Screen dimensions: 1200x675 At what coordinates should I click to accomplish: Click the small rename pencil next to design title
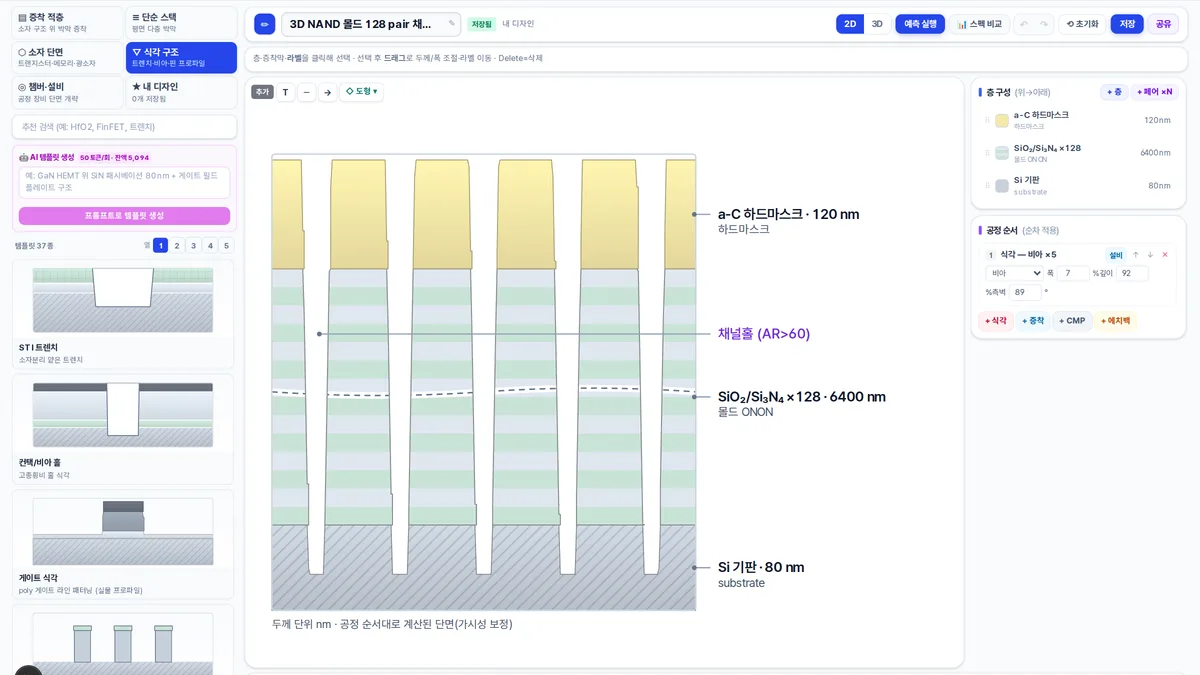[451, 24]
